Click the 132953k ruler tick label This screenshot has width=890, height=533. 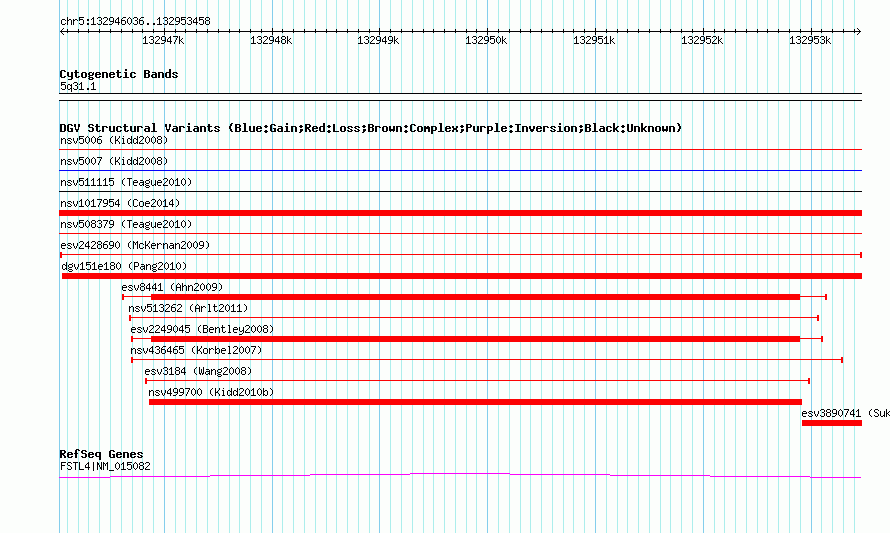pos(810,40)
